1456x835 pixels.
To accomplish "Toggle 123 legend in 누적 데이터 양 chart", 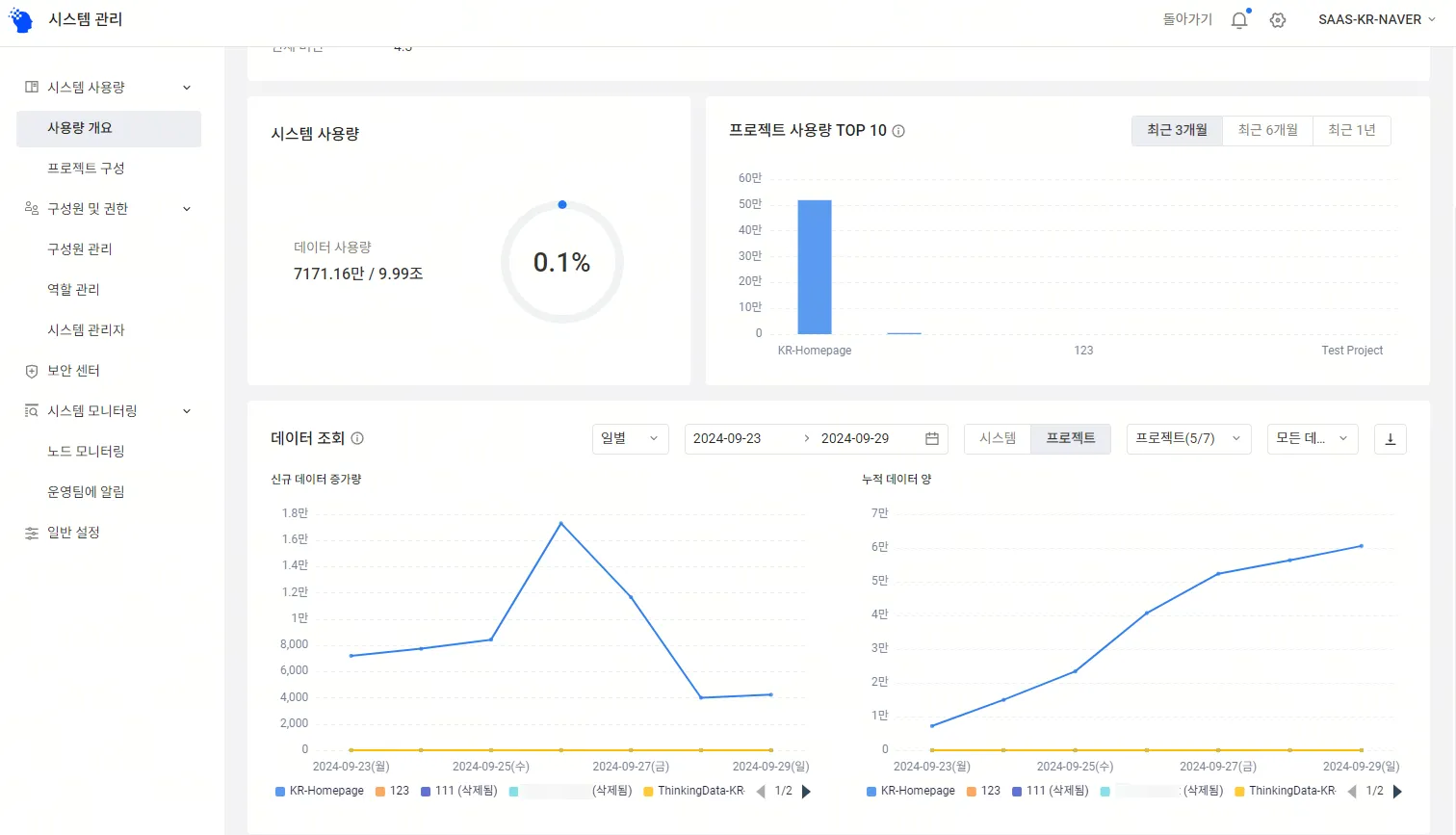I will pos(983,791).
